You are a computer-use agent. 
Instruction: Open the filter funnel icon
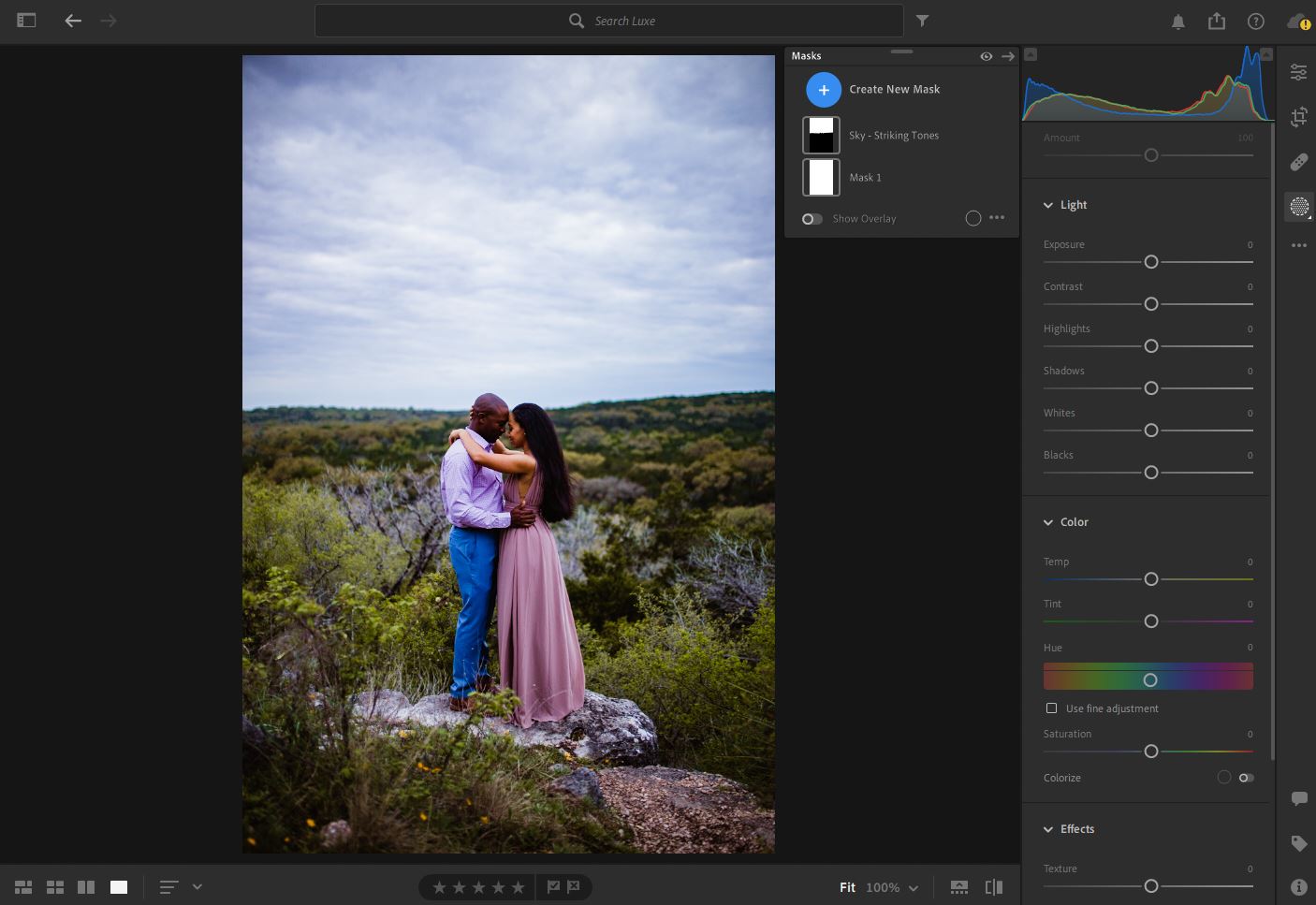(922, 21)
